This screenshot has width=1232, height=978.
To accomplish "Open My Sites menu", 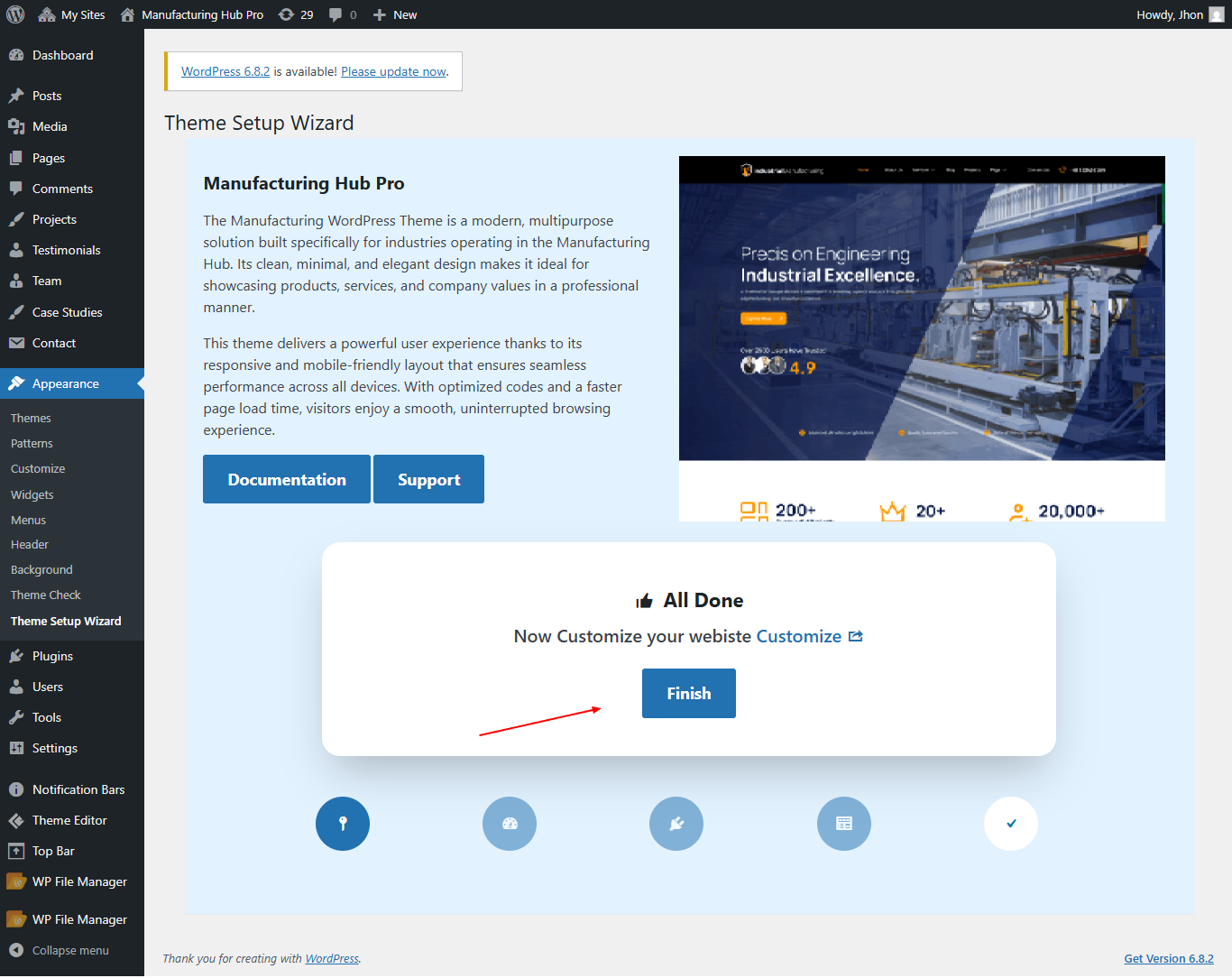I will (71, 14).
